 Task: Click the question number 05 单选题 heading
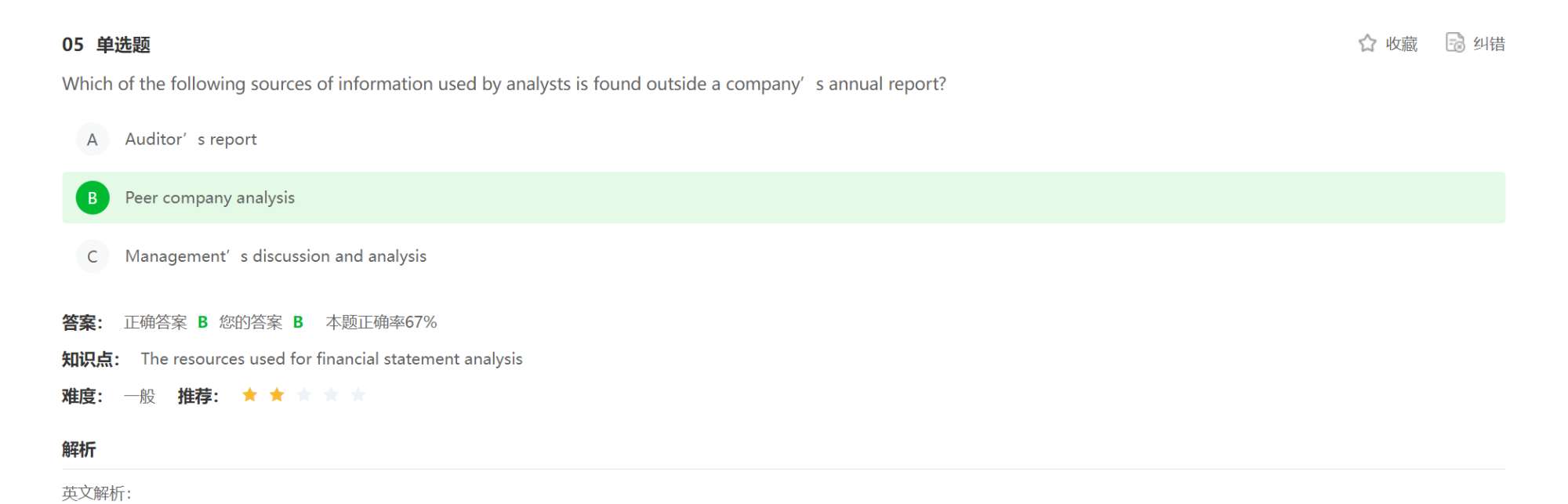pos(106,45)
